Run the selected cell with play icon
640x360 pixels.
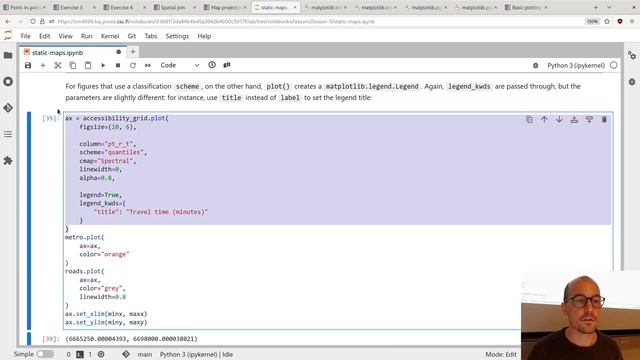103,65
